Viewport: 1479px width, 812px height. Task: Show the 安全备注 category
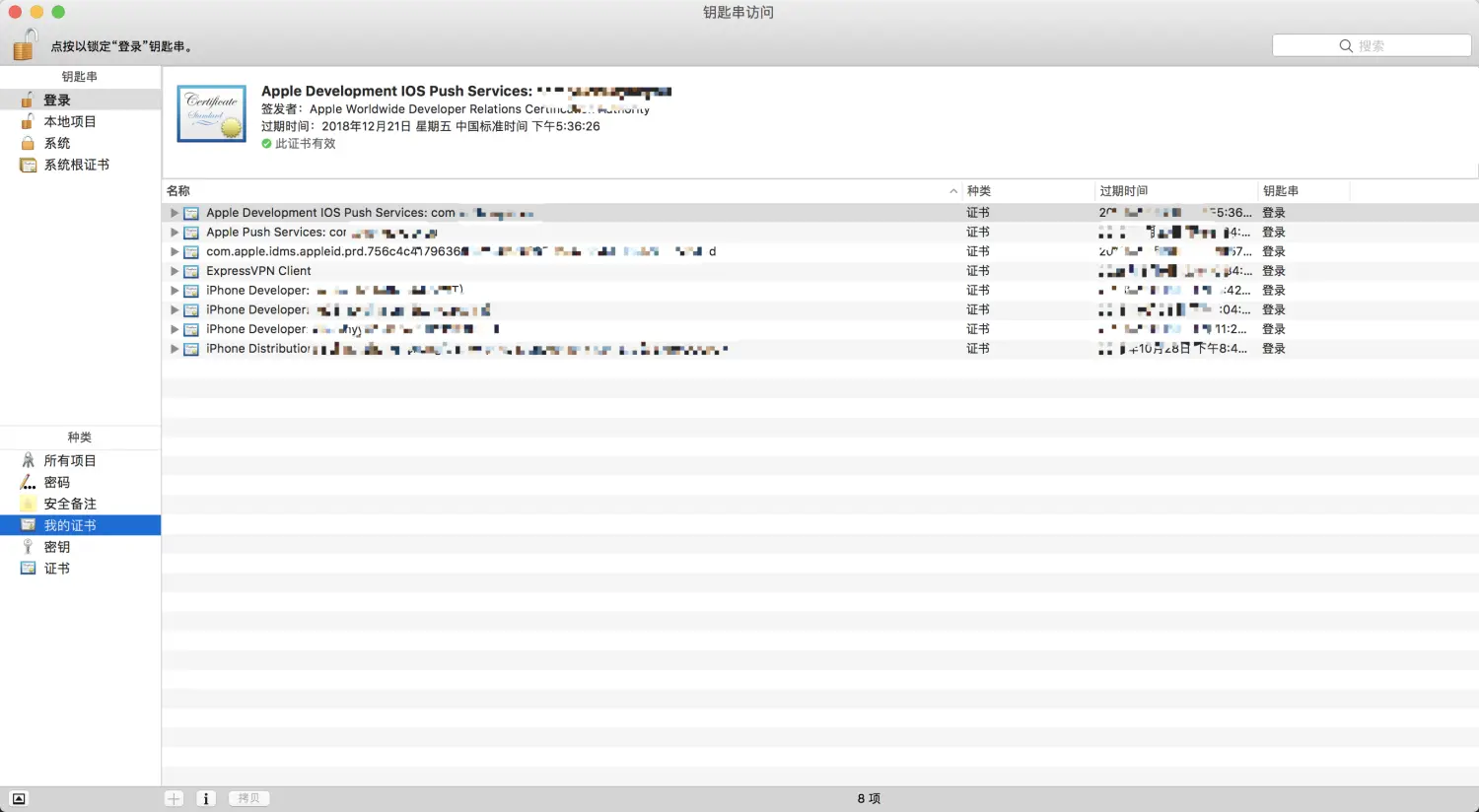pyautogui.click(x=80, y=504)
